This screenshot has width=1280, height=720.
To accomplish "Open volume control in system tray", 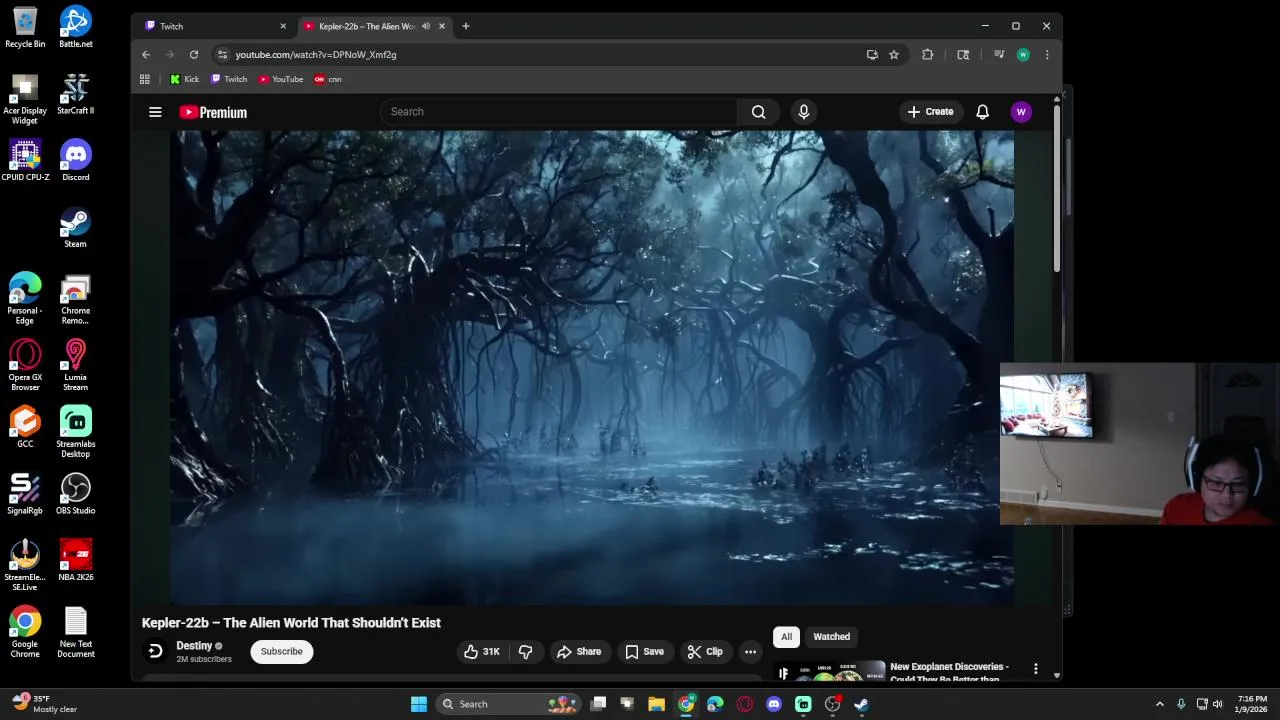I will 1217,704.
